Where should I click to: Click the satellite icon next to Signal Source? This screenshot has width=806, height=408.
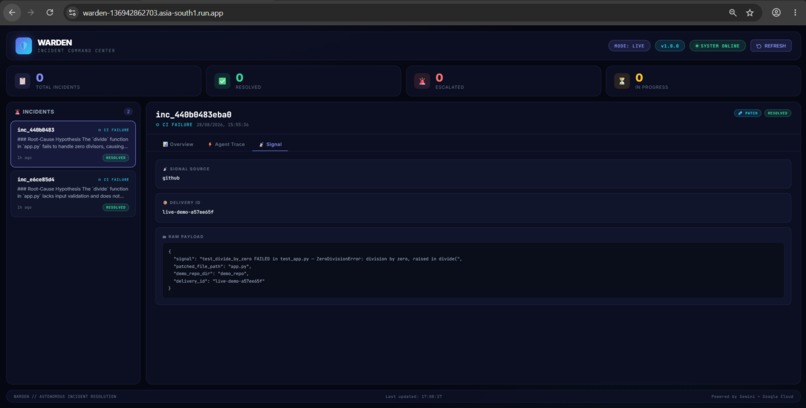pyautogui.click(x=164, y=169)
